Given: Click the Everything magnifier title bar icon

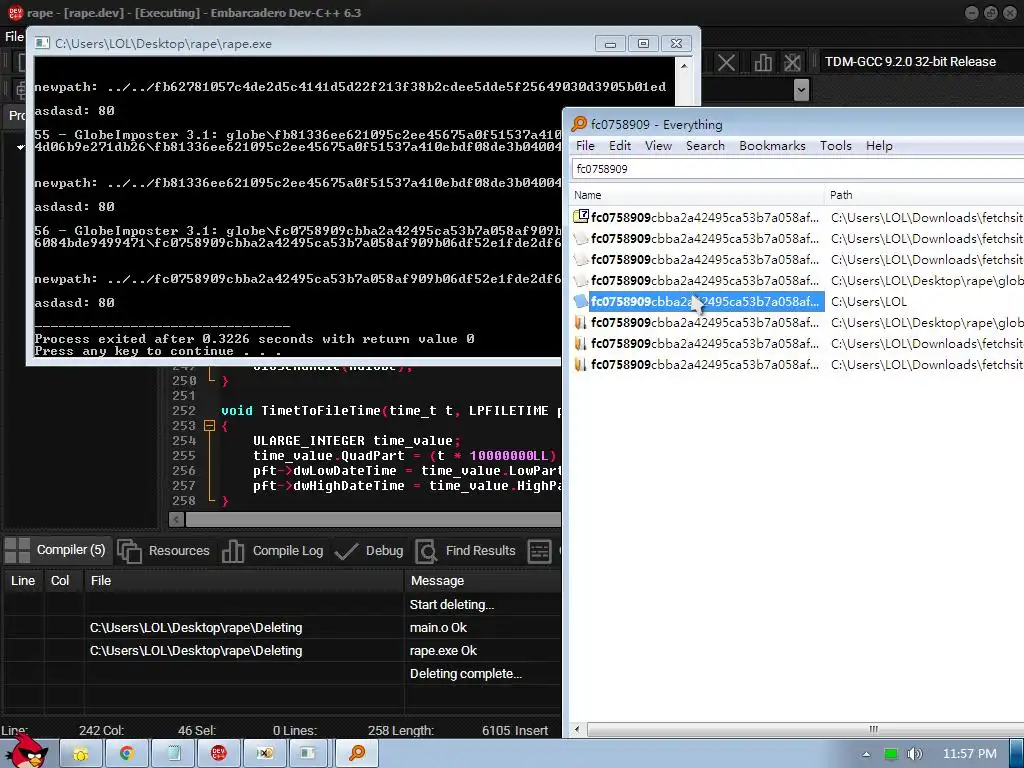Looking at the screenshot, I should tap(579, 124).
